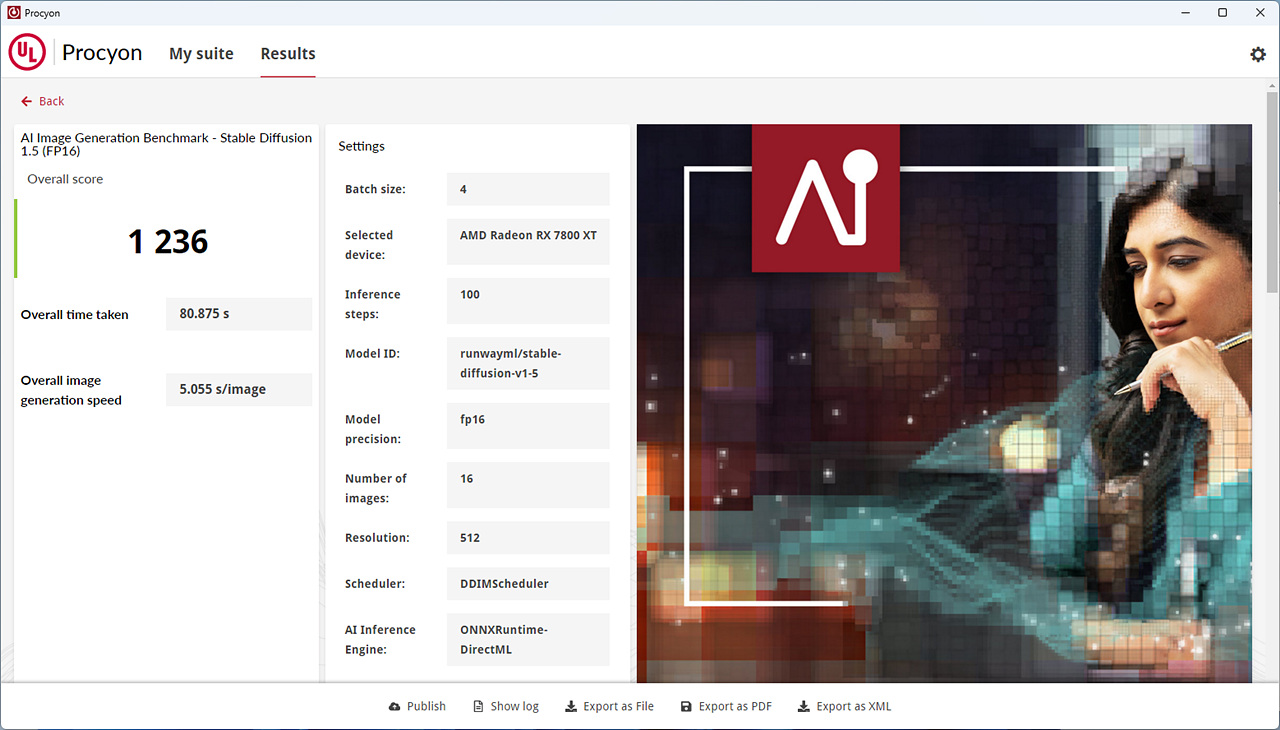
Task: Click the Overall time taken label
Action: 75,314
